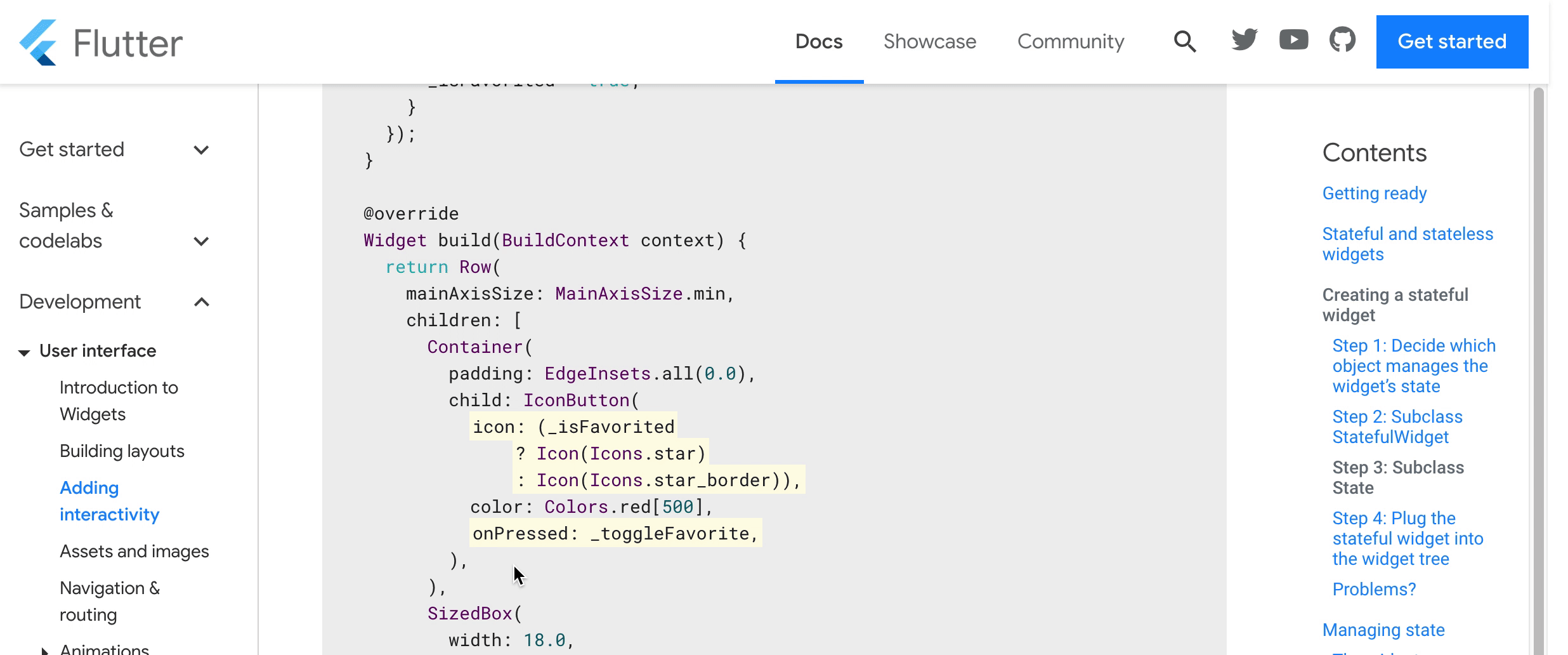Jump to Step 3: Subclass State

pyautogui.click(x=1398, y=478)
